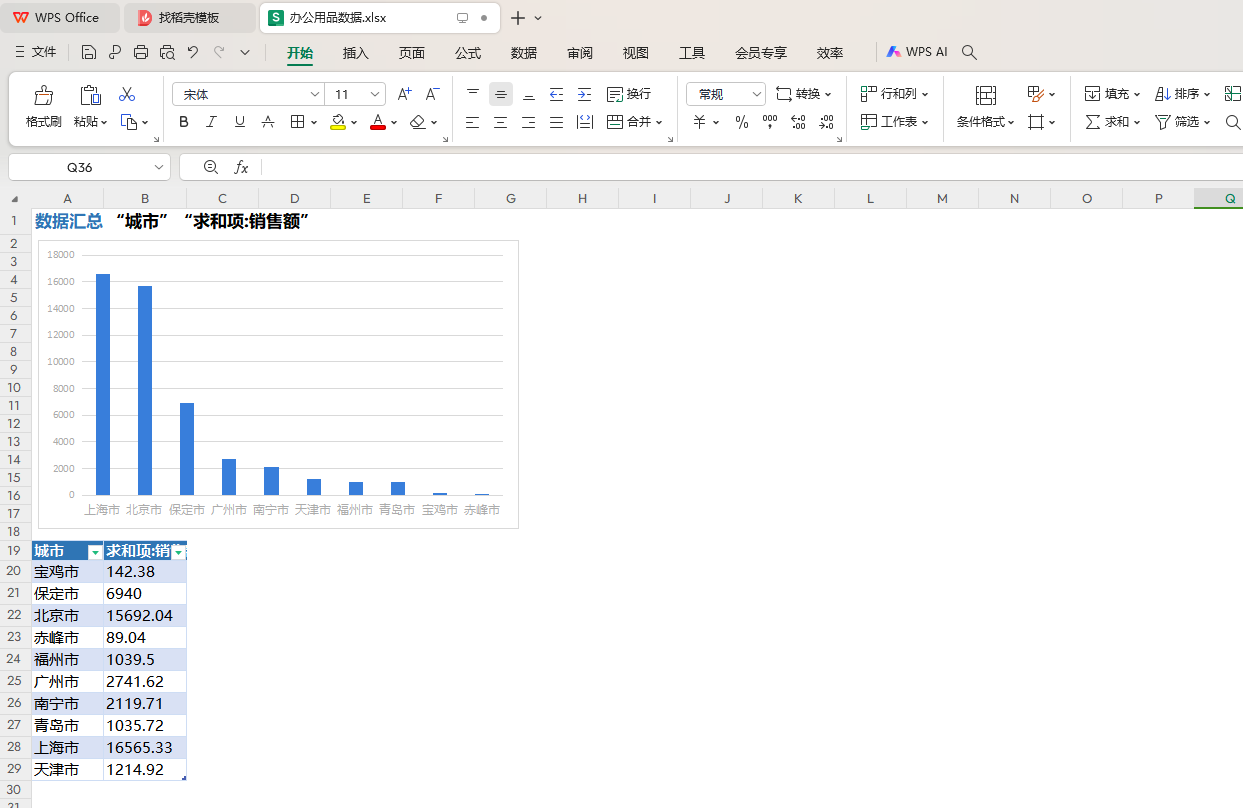
Task: Click the Undo arrow icon
Action: (193, 52)
